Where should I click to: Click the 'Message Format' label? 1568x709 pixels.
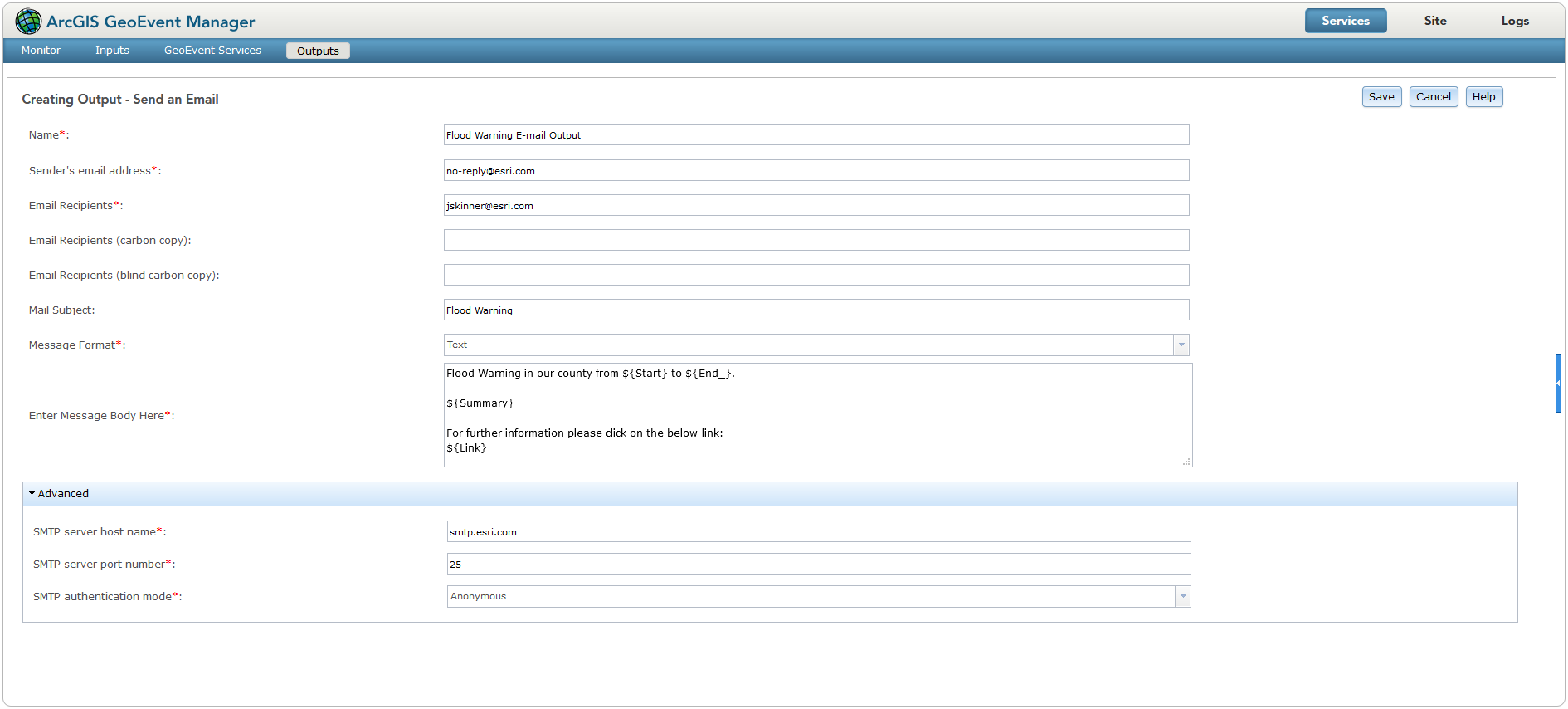(x=77, y=345)
